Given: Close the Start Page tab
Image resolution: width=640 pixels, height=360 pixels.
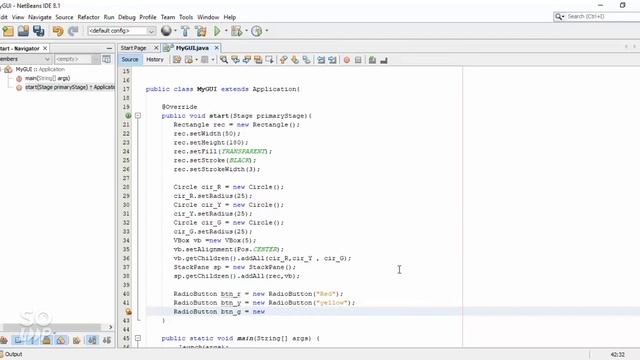Looking at the screenshot, I should pos(156,48).
